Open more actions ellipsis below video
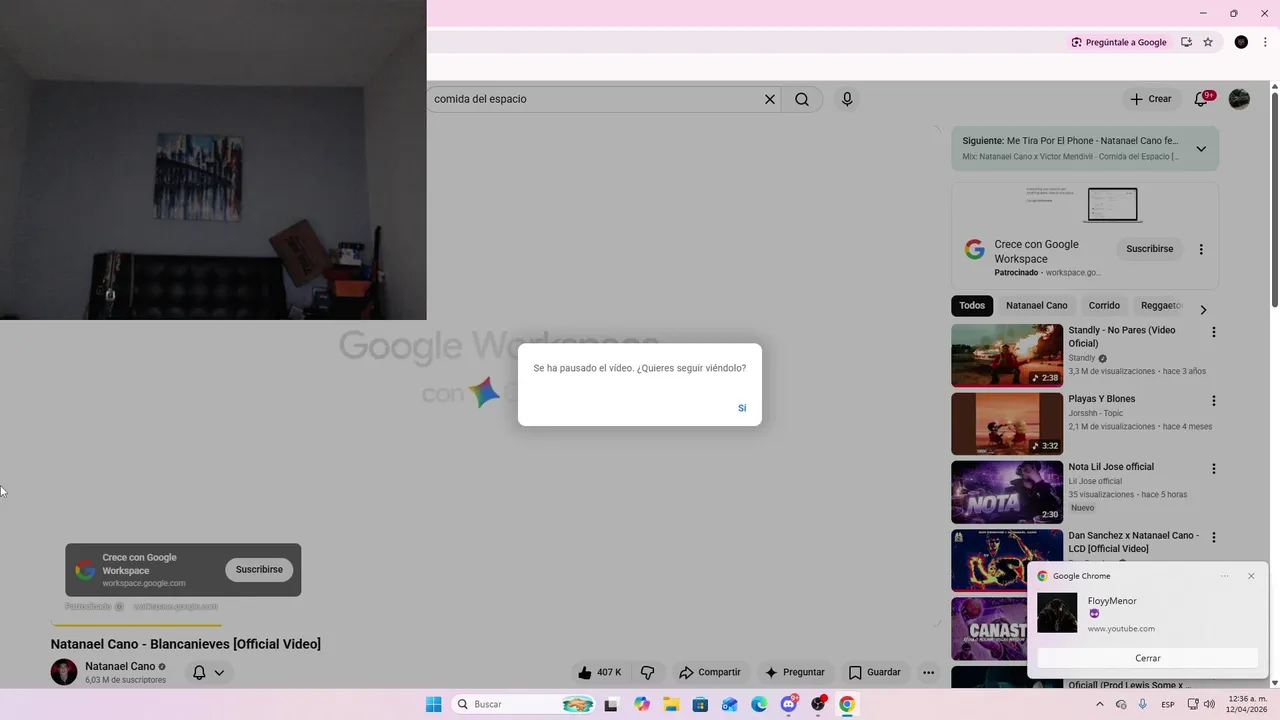1280x720 pixels. [x=928, y=673]
